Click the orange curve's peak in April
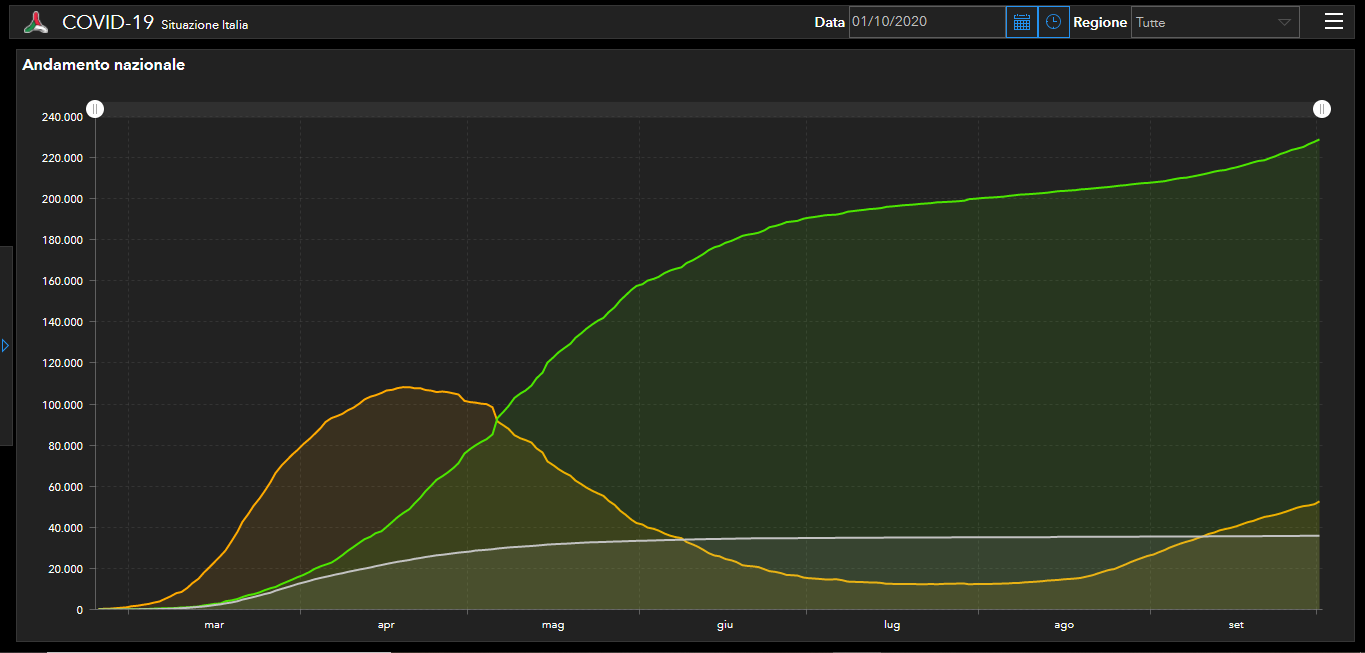1365x653 pixels. pos(405,387)
